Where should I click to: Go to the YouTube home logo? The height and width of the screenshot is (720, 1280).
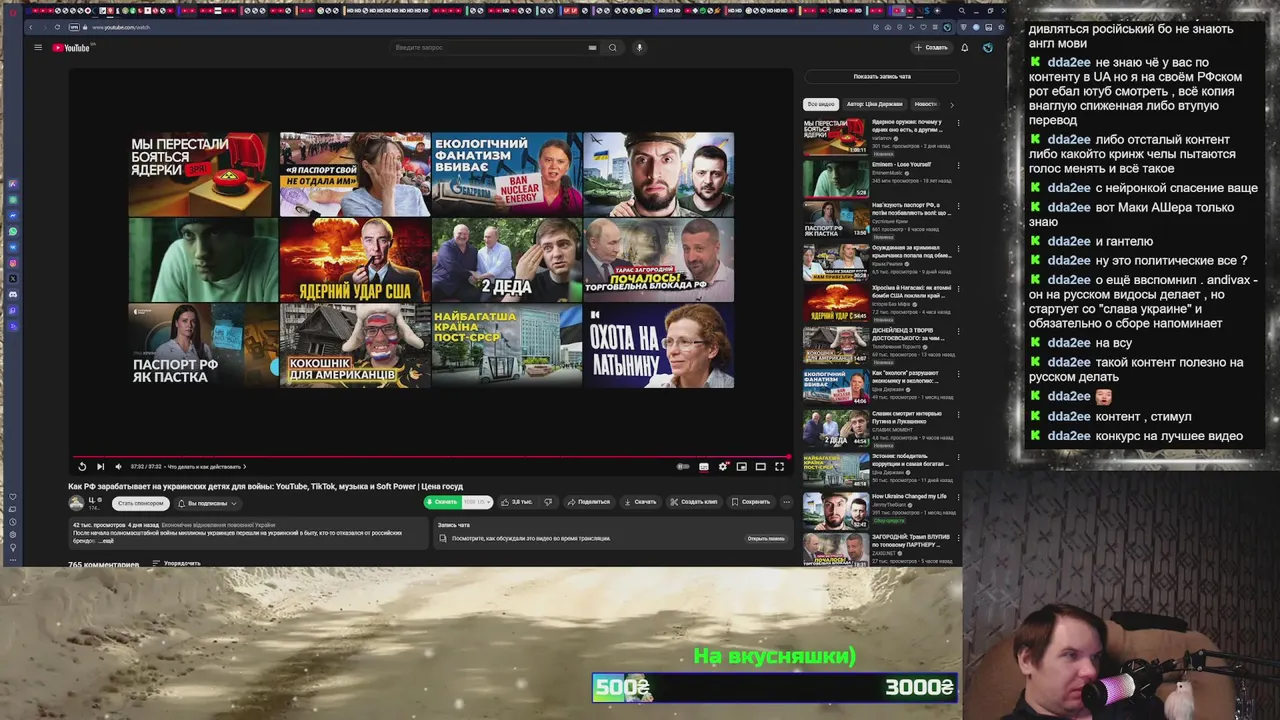(x=71, y=47)
